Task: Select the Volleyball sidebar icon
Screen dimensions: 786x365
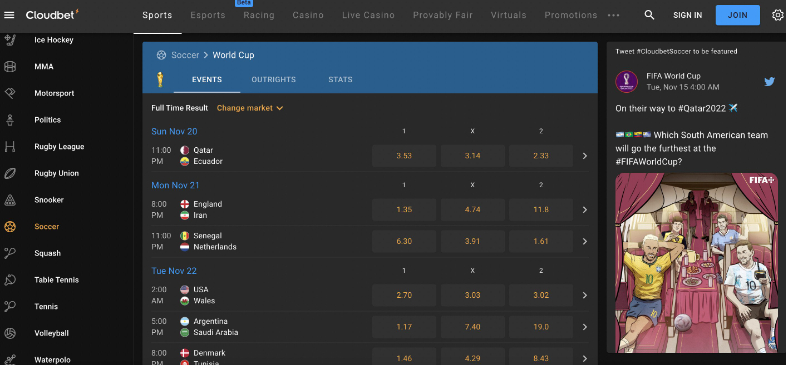Action: tap(10, 333)
